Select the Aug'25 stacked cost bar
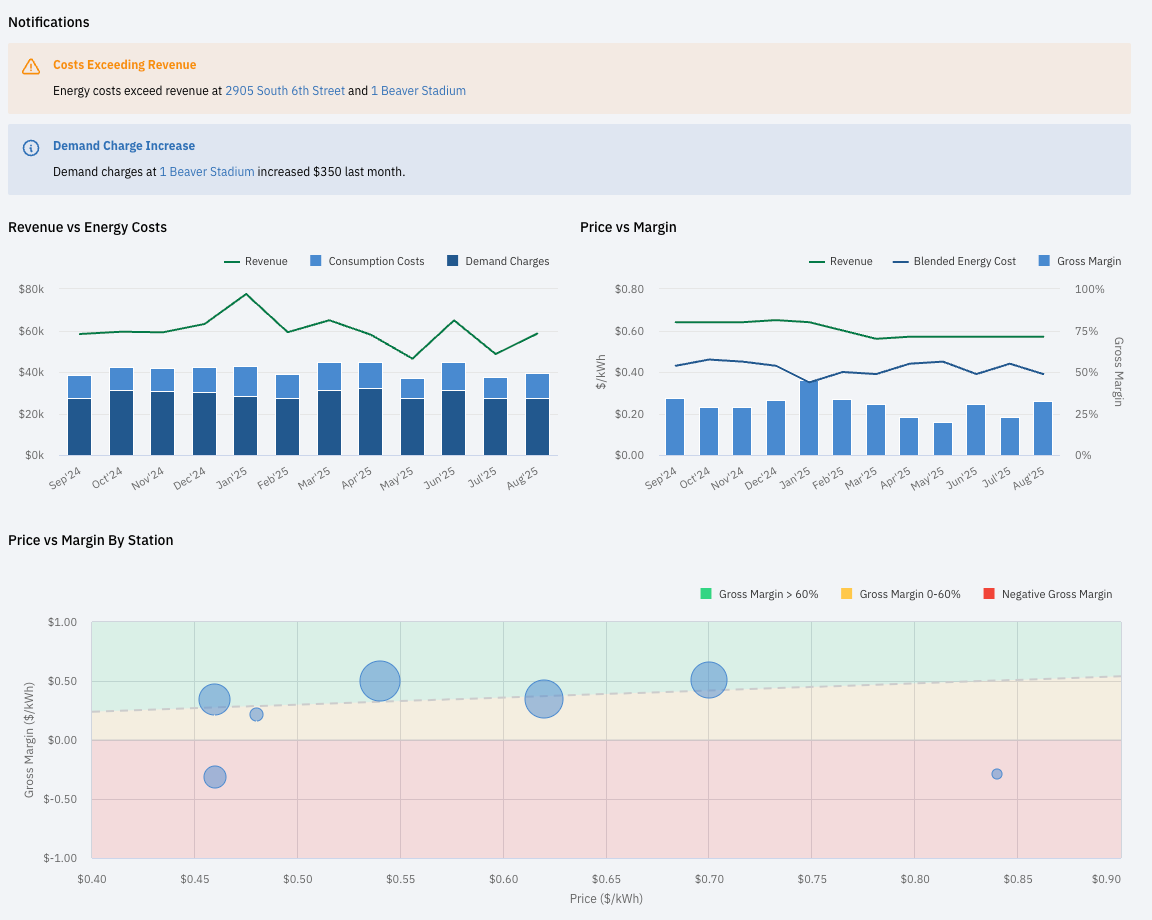Viewport: 1152px width, 920px height. pos(537,414)
